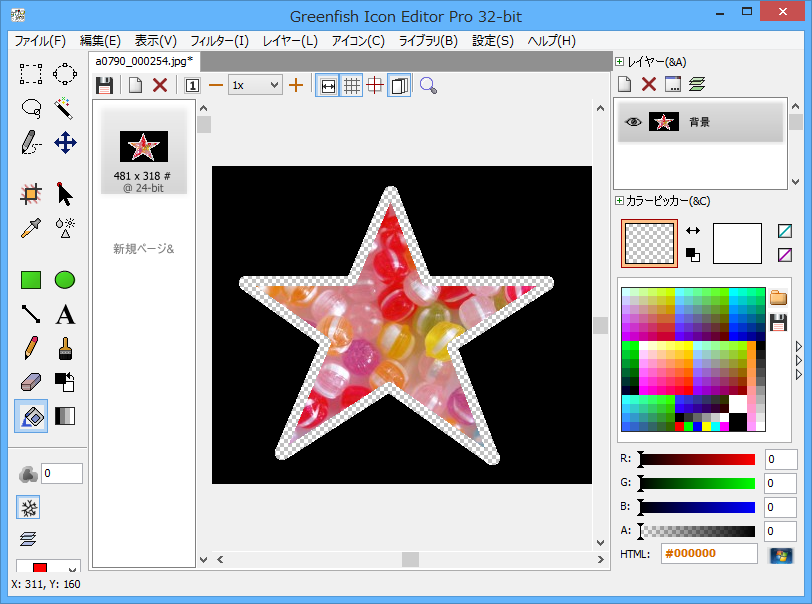
Task: Choose the Text tool
Action: (65, 315)
